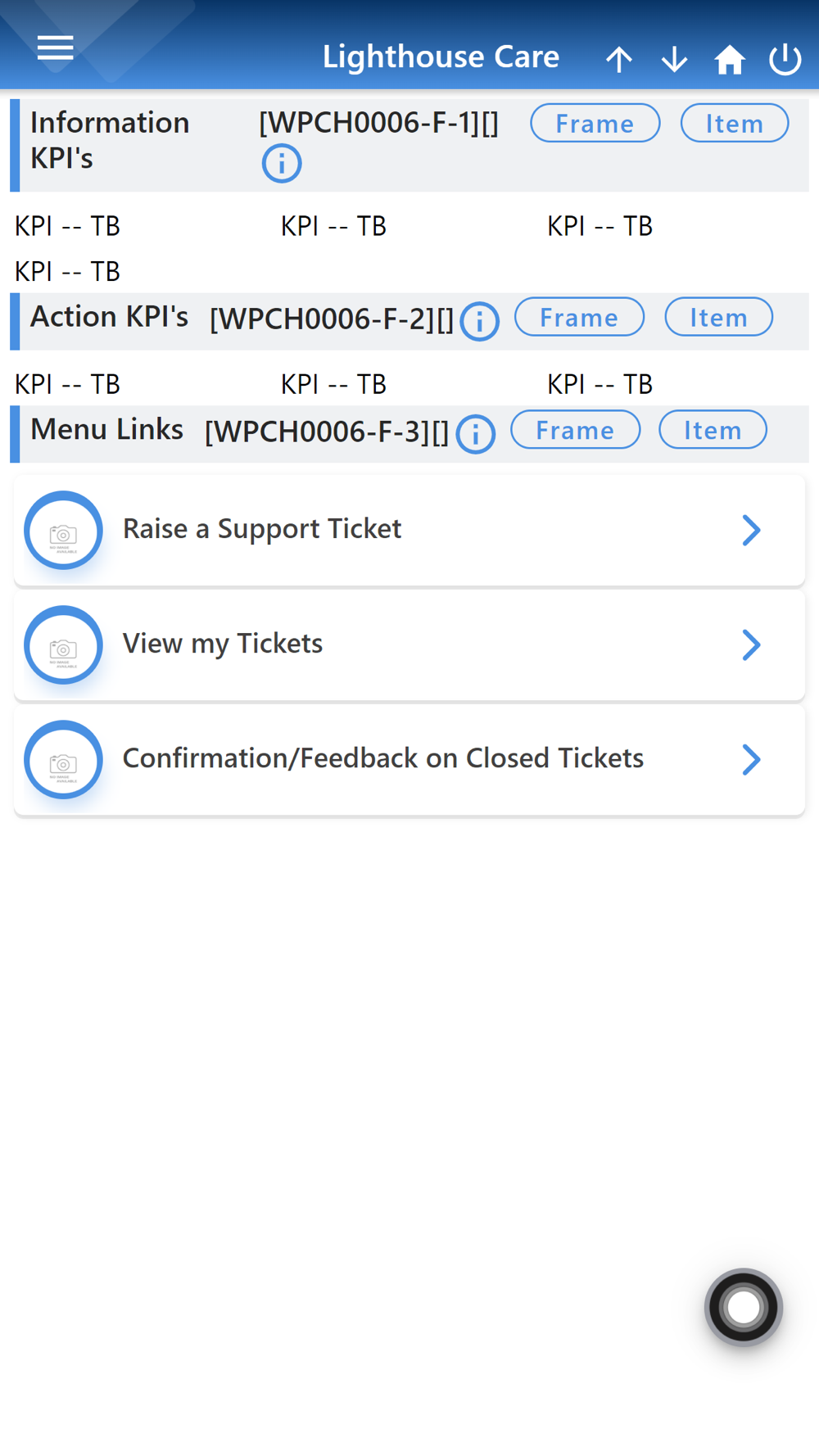Click Frame button in Information KPI's

(x=595, y=123)
